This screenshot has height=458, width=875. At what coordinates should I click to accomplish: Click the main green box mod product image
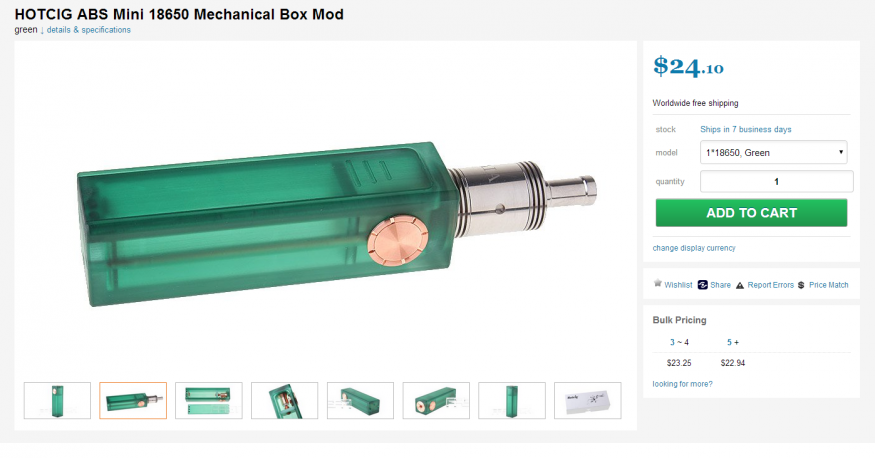point(336,223)
